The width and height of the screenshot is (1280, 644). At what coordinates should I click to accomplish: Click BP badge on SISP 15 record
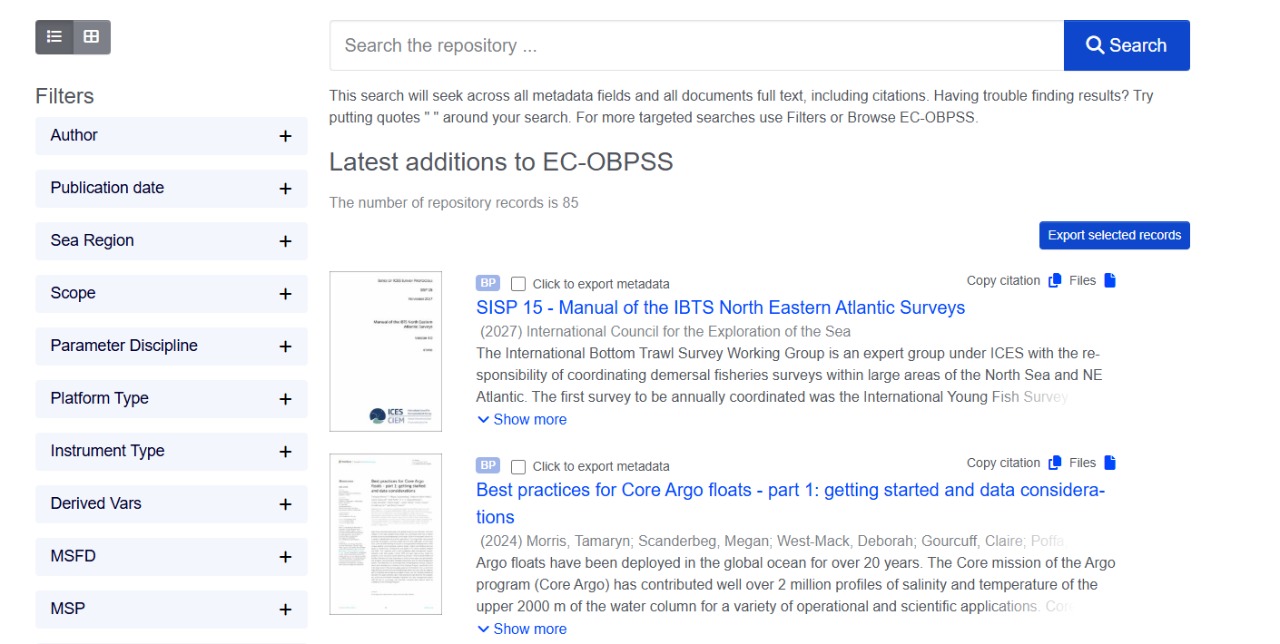488,283
